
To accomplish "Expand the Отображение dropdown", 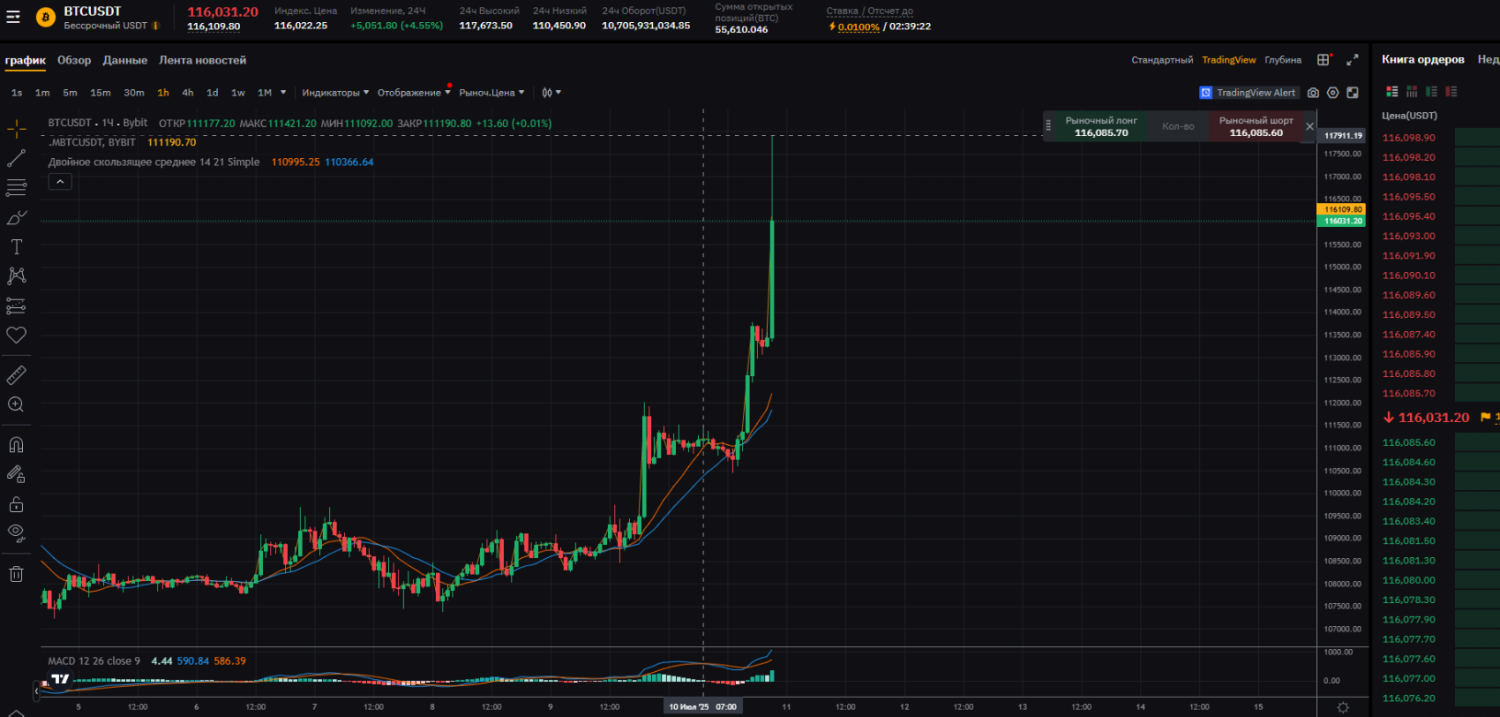I will 413,93.
